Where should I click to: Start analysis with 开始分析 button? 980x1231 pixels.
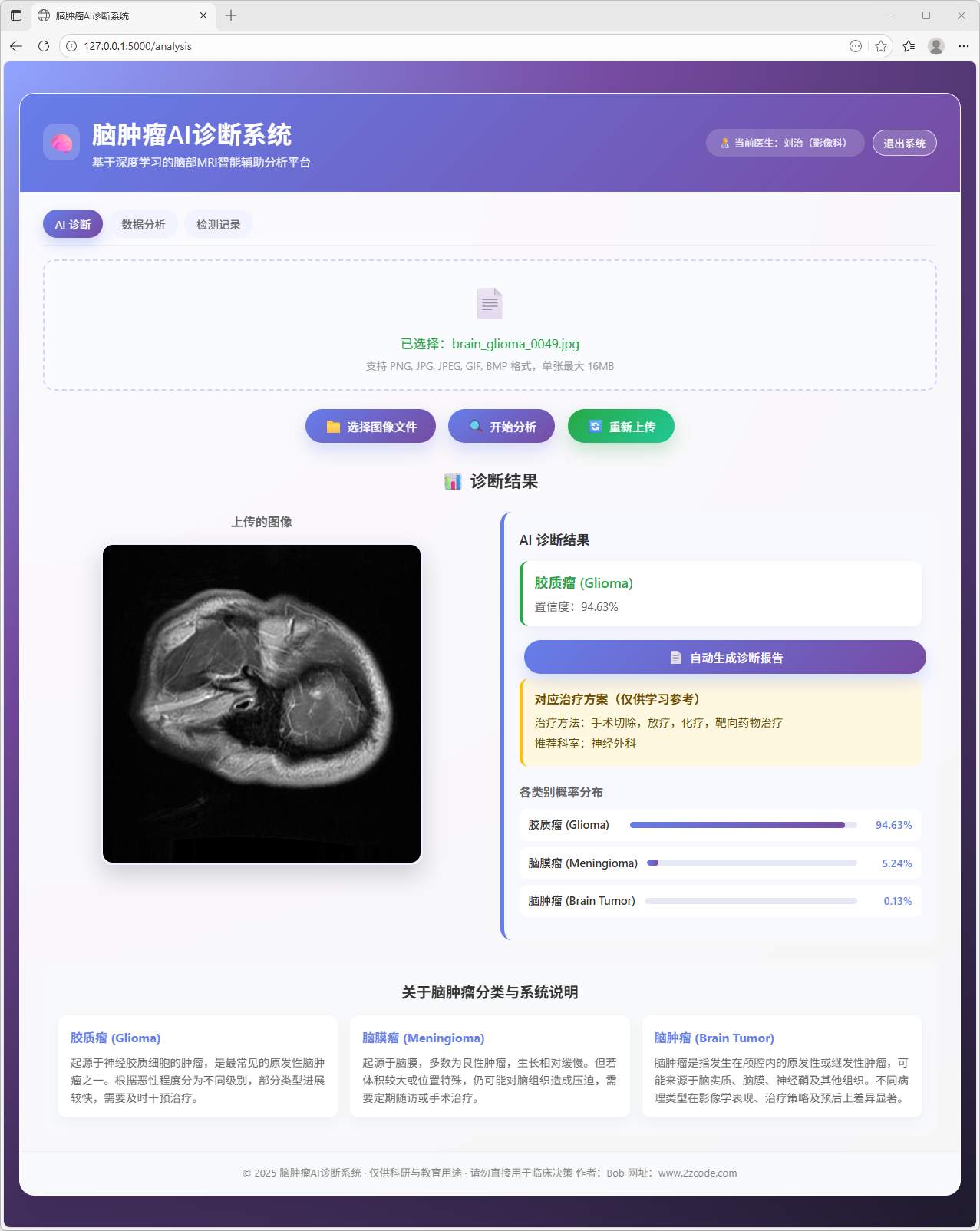(501, 426)
